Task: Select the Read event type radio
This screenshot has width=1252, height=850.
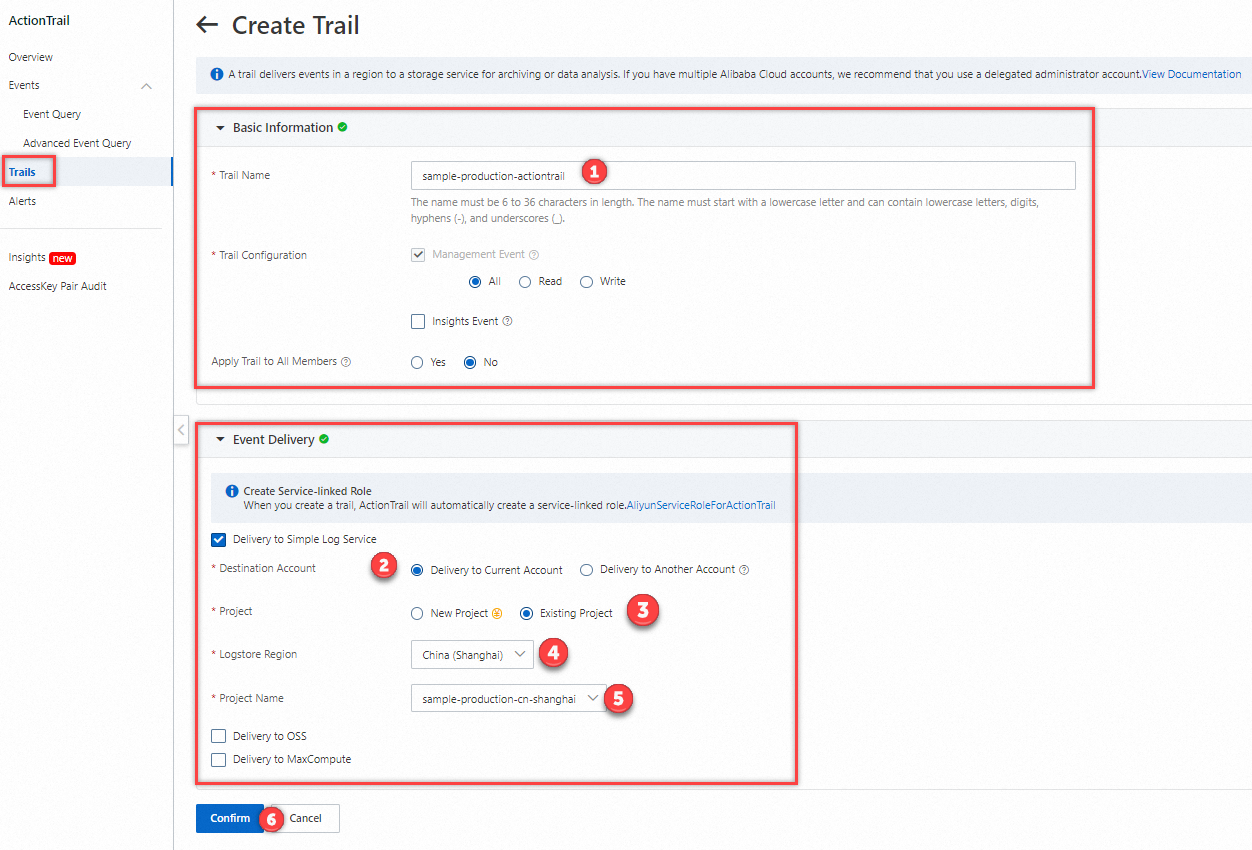Action: click(x=525, y=282)
